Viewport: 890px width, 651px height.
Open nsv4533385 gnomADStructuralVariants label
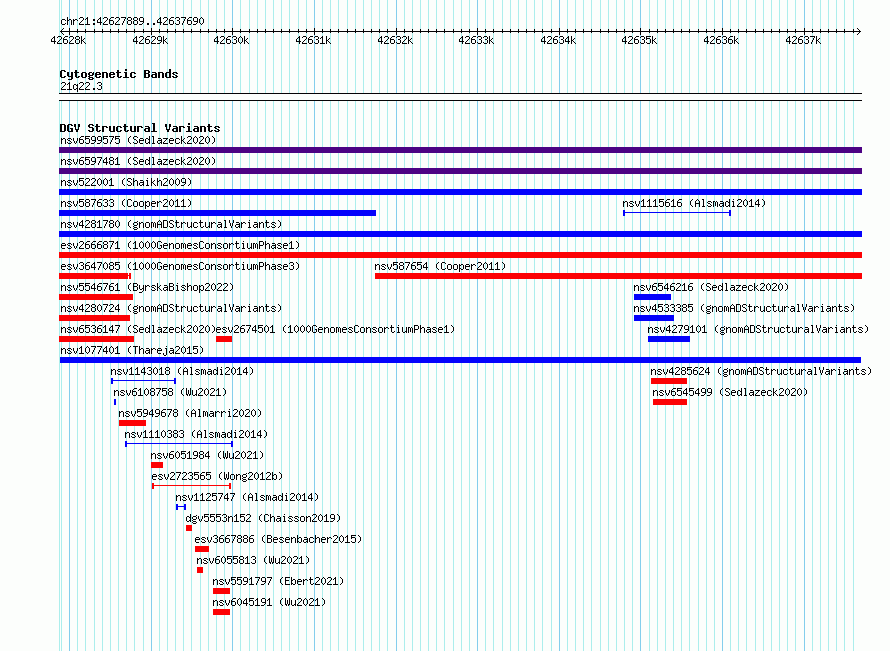click(744, 308)
